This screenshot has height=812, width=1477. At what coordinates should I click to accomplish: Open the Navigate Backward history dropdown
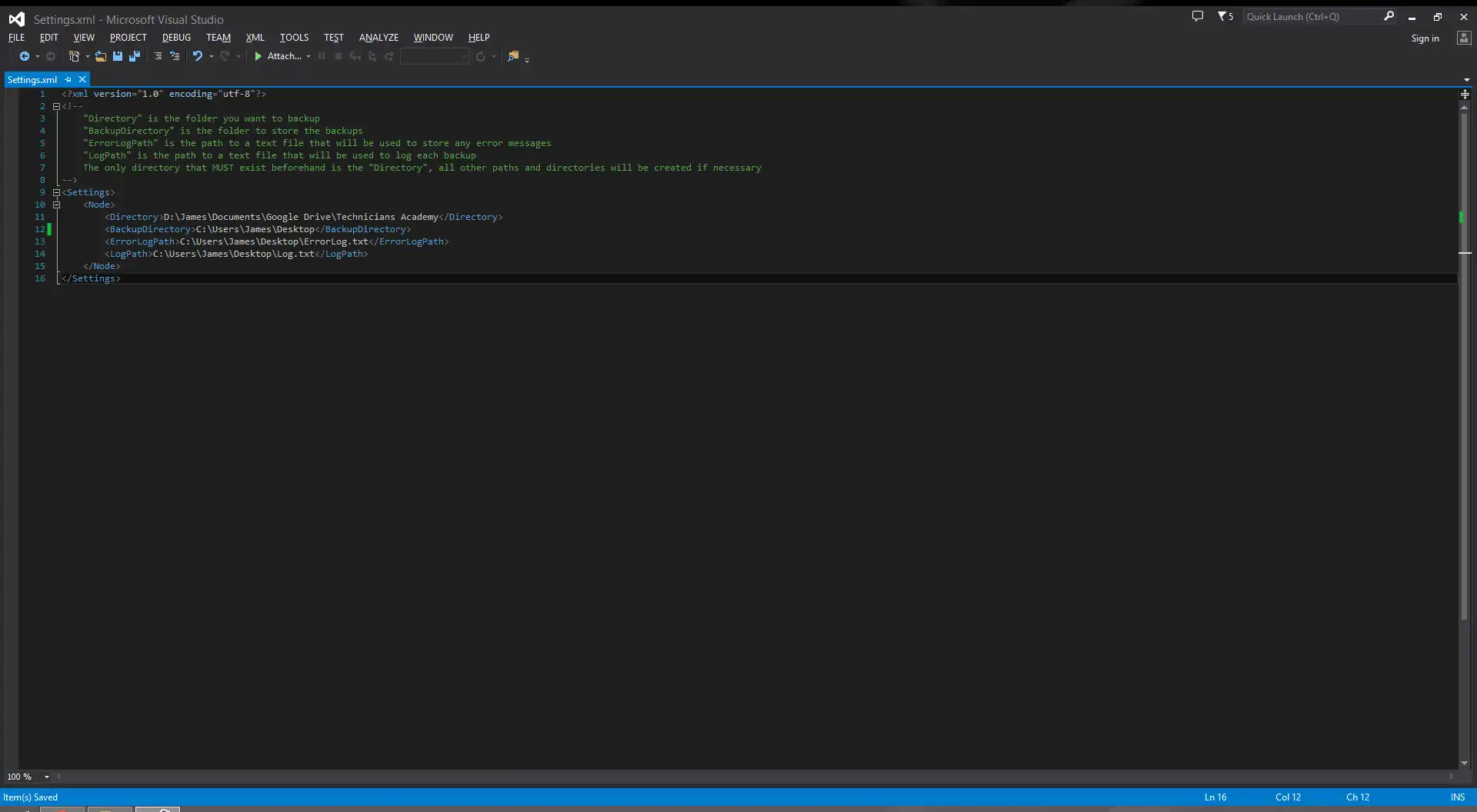(x=37, y=56)
